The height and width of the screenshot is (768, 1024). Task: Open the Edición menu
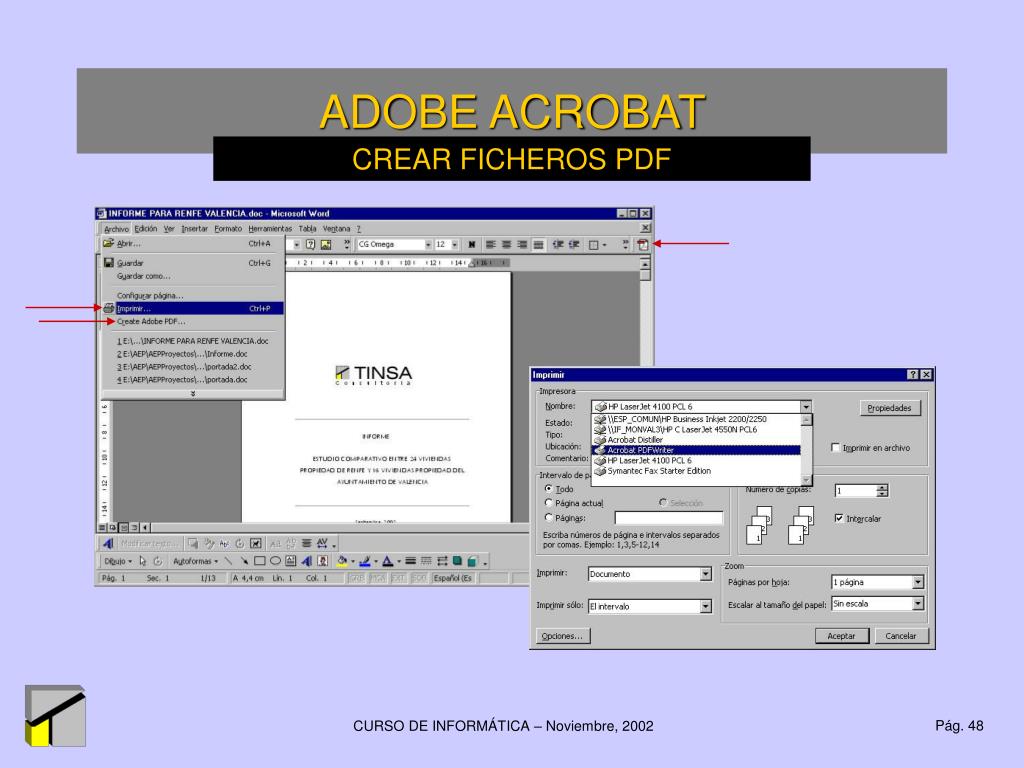[146, 229]
